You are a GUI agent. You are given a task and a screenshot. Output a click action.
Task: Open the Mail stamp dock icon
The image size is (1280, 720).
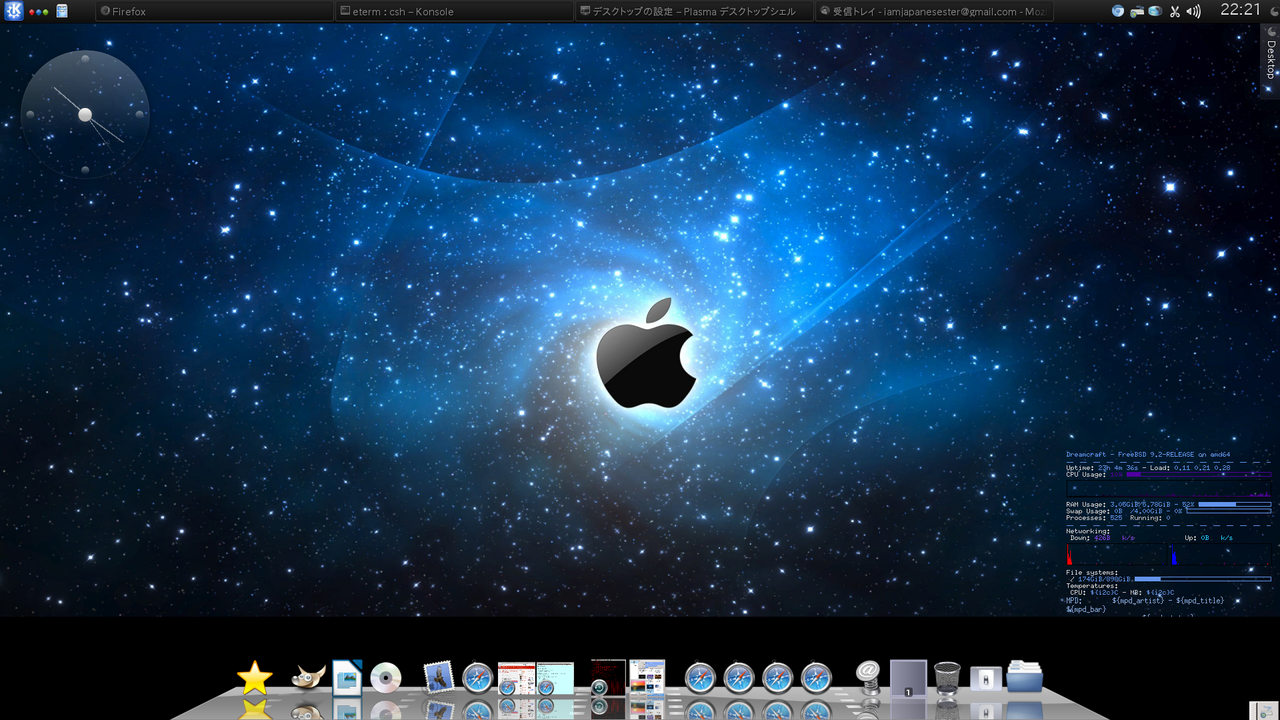click(x=439, y=678)
